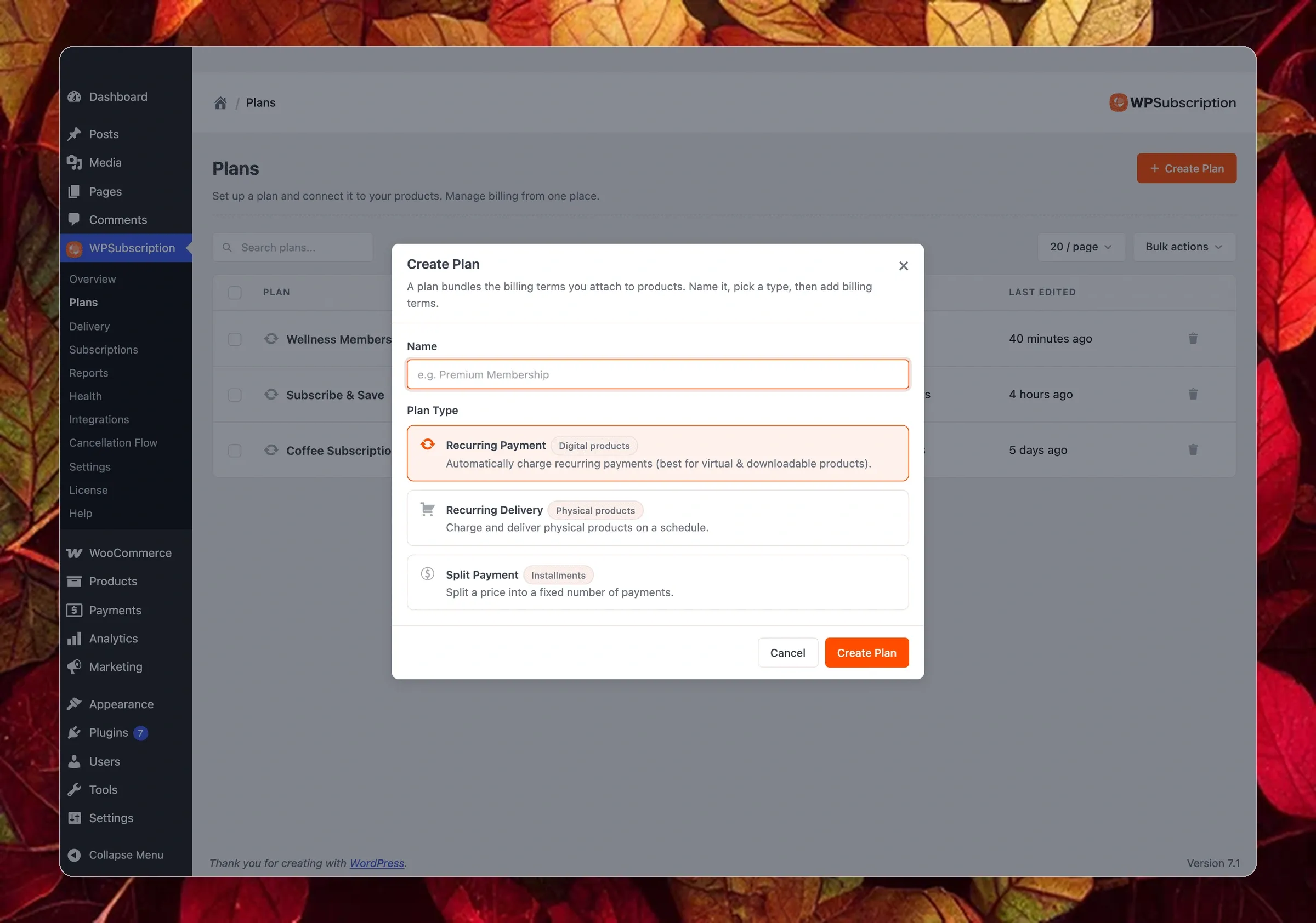Open the Help submenu item

81,514
